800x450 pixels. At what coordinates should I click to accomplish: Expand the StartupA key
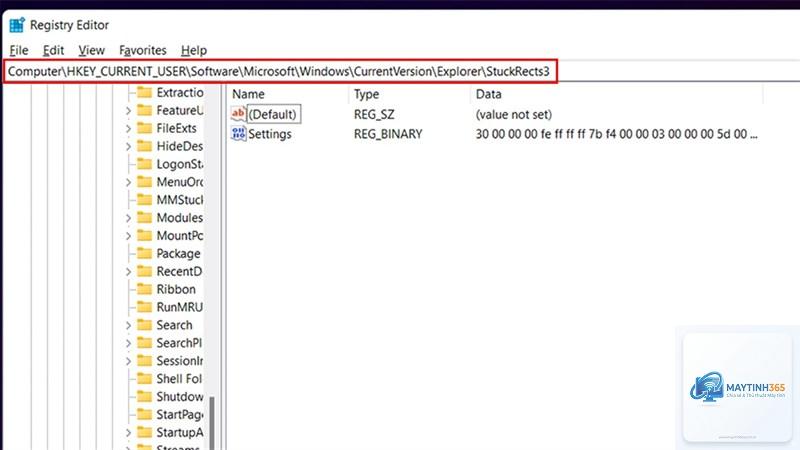(x=128, y=433)
